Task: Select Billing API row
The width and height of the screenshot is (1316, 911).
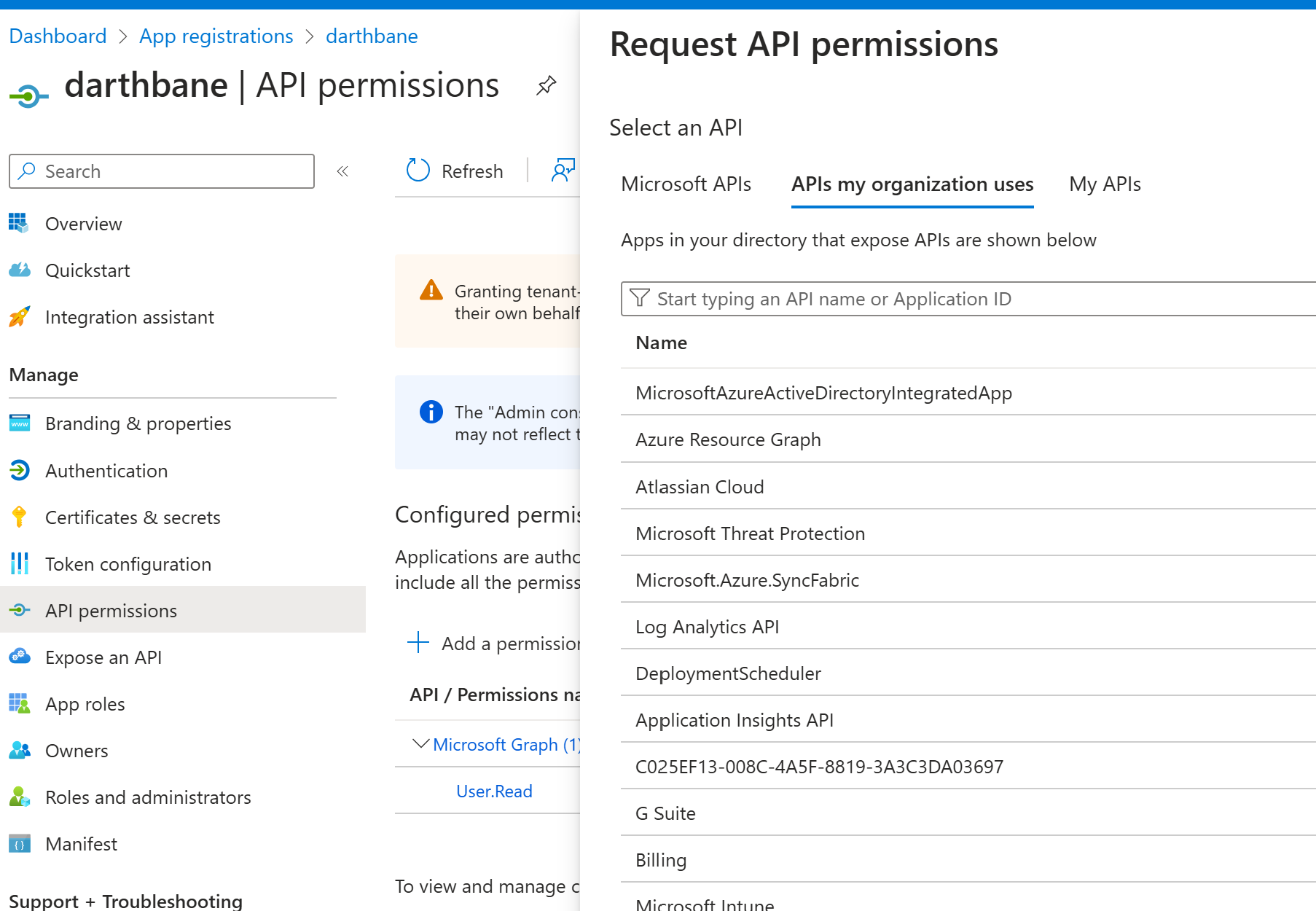Action: pos(968,859)
